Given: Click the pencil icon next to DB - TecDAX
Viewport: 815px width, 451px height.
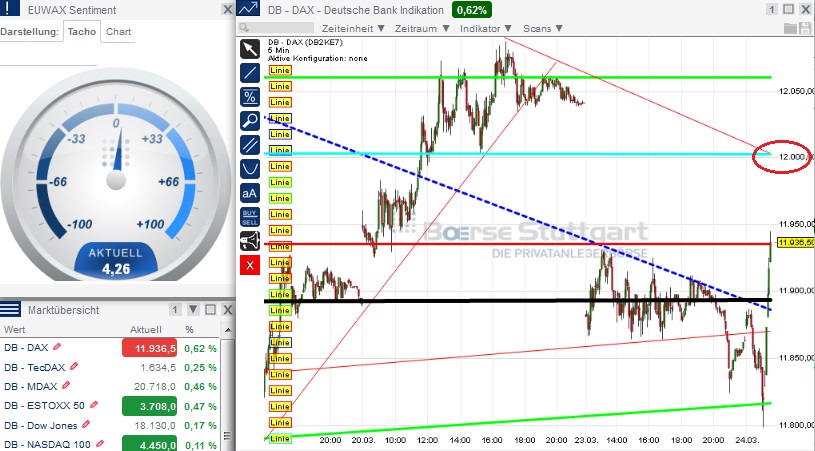Looking at the screenshot, I should [x=74, y=366].
